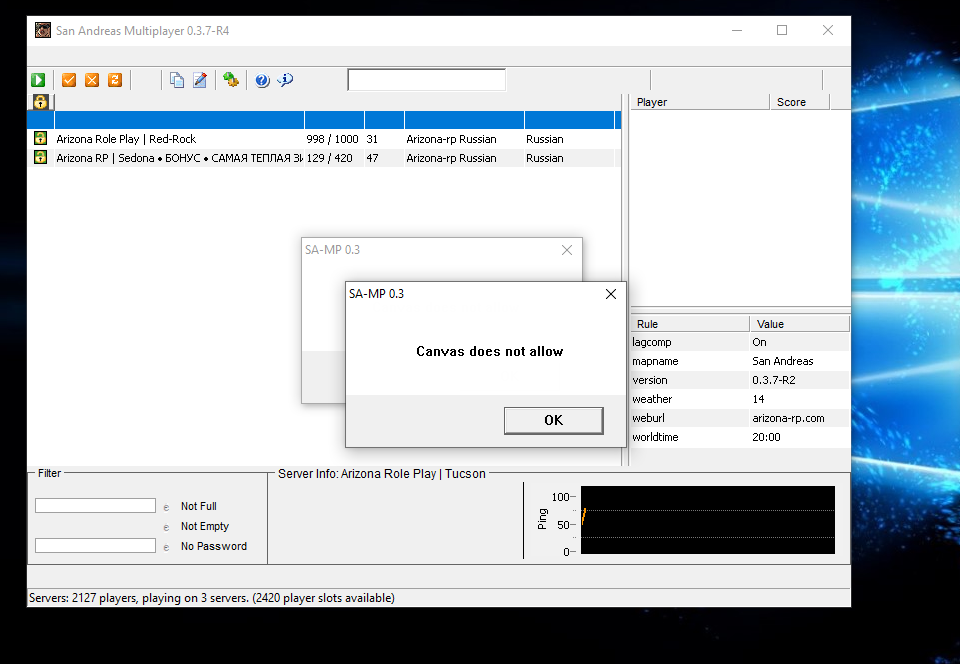The image size is (960, 664).
Task: Click Arizona-rp Russian mode in Red-Rock row
Action: point(451,139)
